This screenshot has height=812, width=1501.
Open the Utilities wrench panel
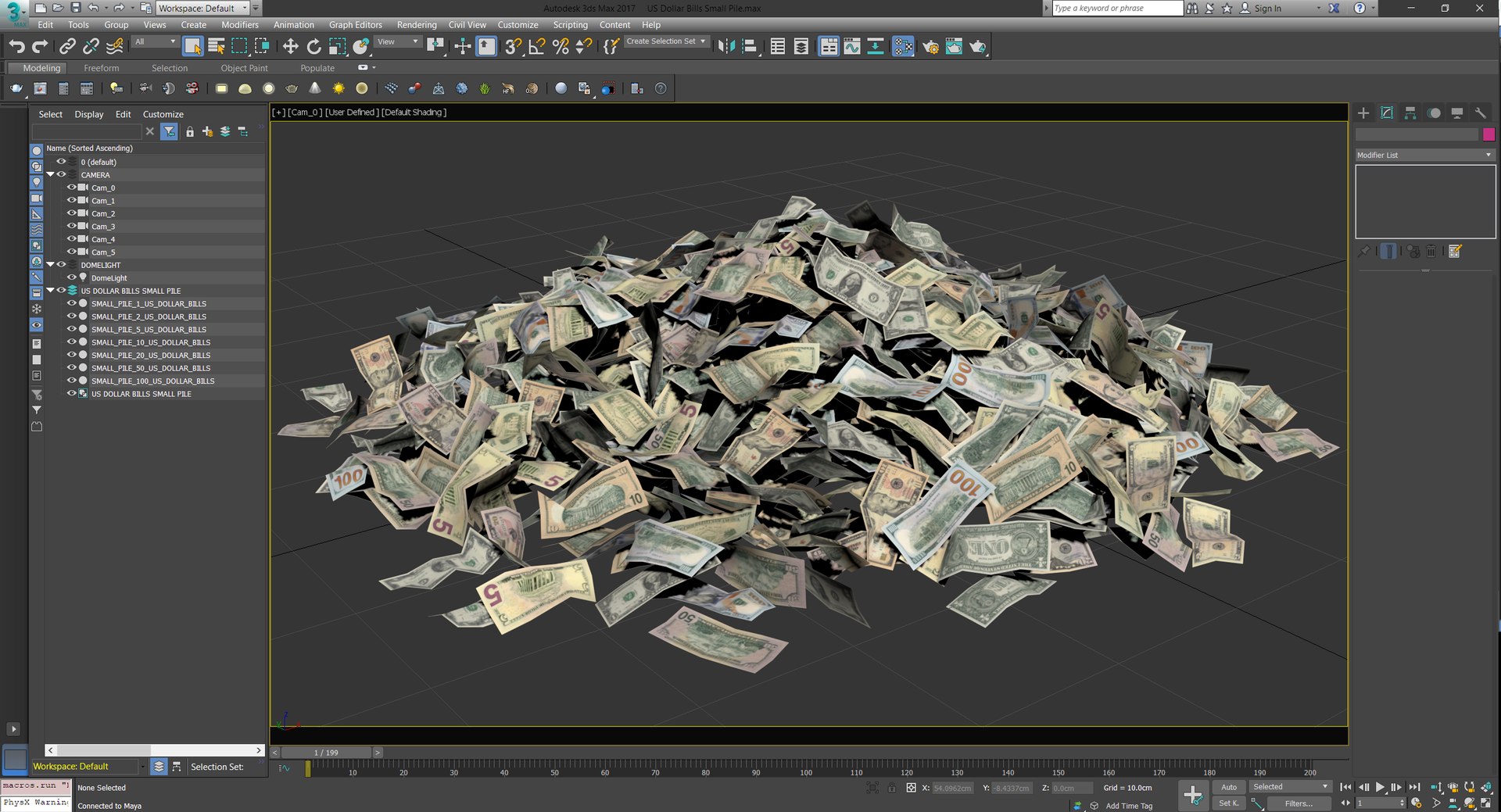(x=1480, y=113)
